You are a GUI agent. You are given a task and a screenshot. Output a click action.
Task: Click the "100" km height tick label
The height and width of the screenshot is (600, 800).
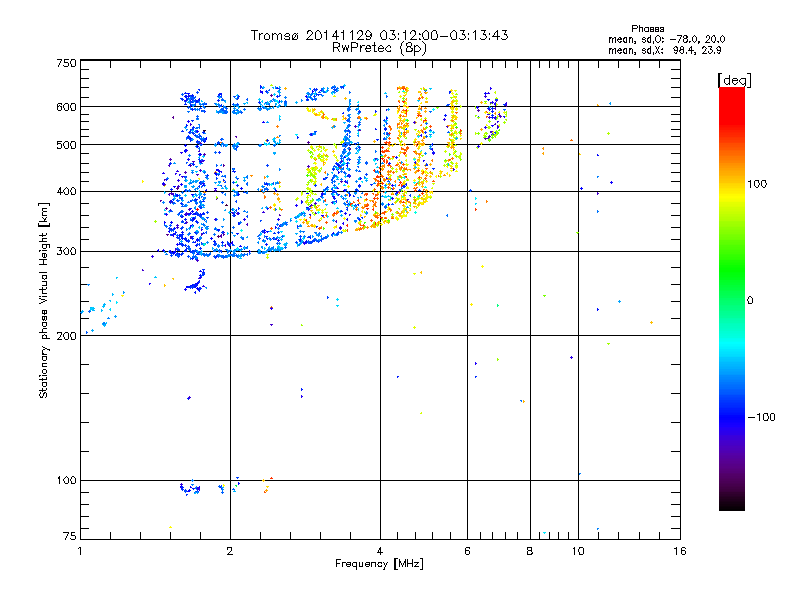click(66, 481)
